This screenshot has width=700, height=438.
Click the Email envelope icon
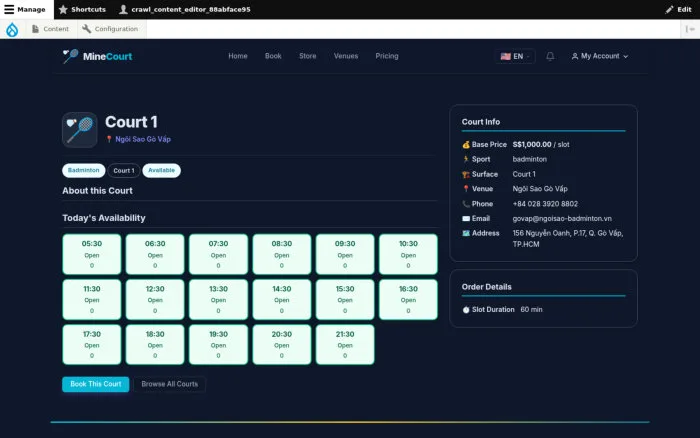(466, 219)
